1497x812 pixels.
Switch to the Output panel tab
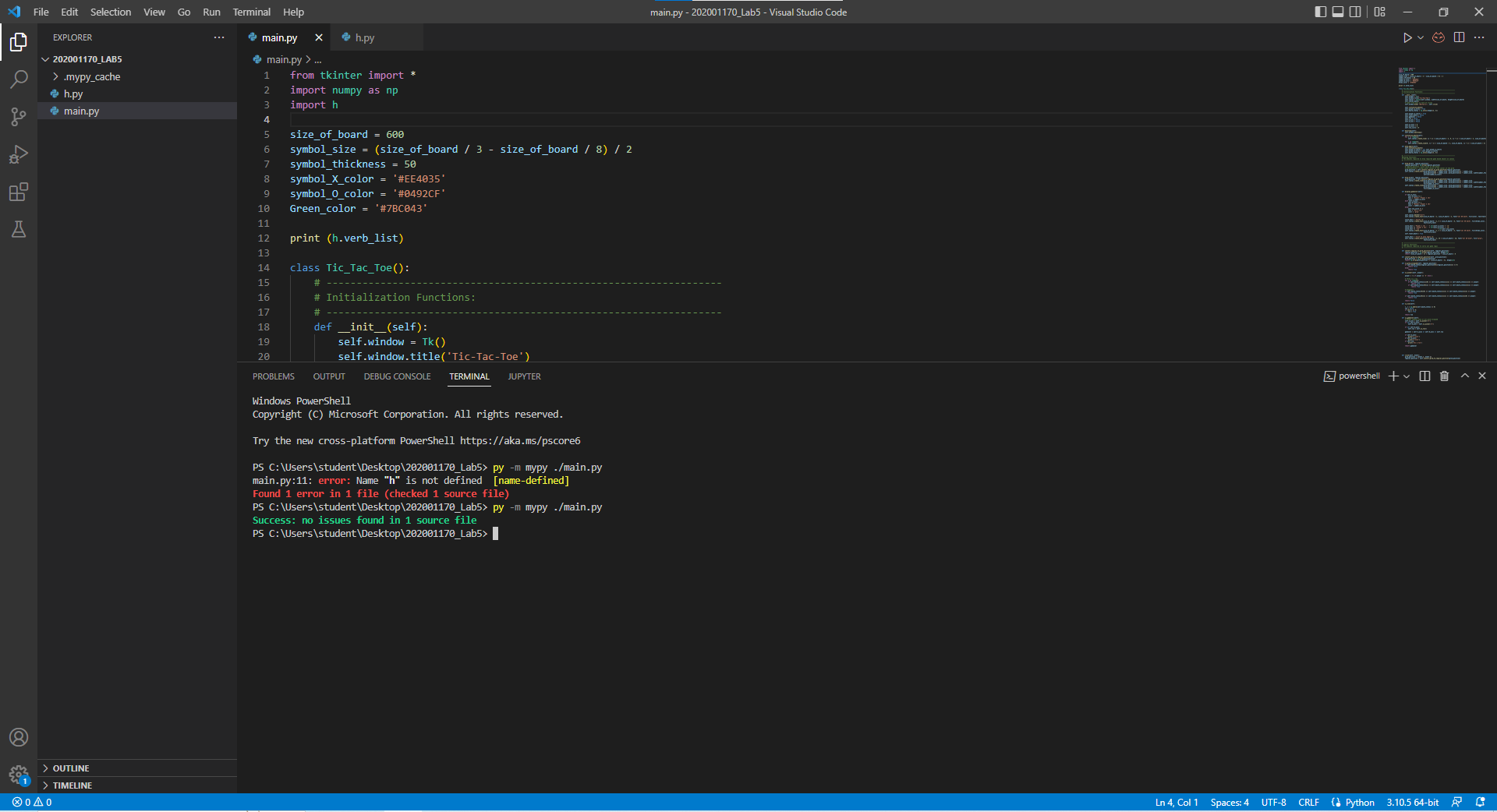click(x=329, y=376)
